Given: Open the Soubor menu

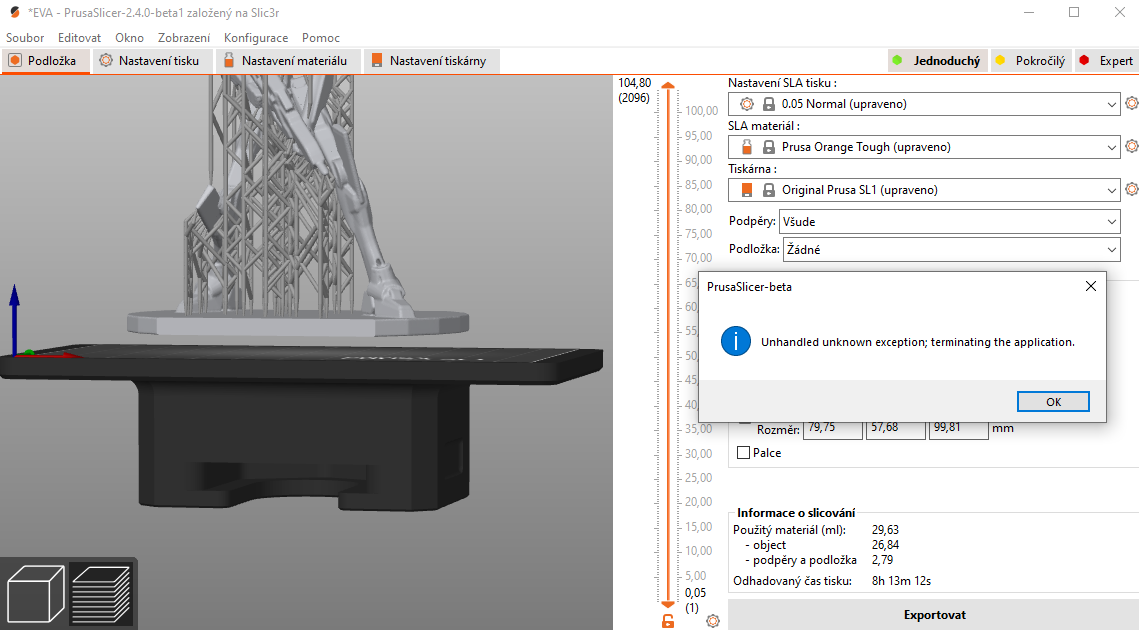Looking at the screenshot, I should pos(25,38).
